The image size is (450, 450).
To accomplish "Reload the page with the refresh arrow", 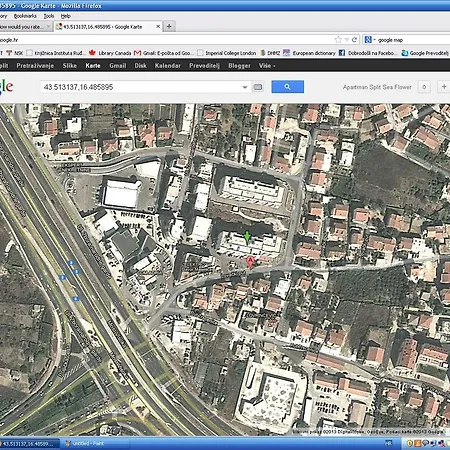I will click(x=354, y=40).
